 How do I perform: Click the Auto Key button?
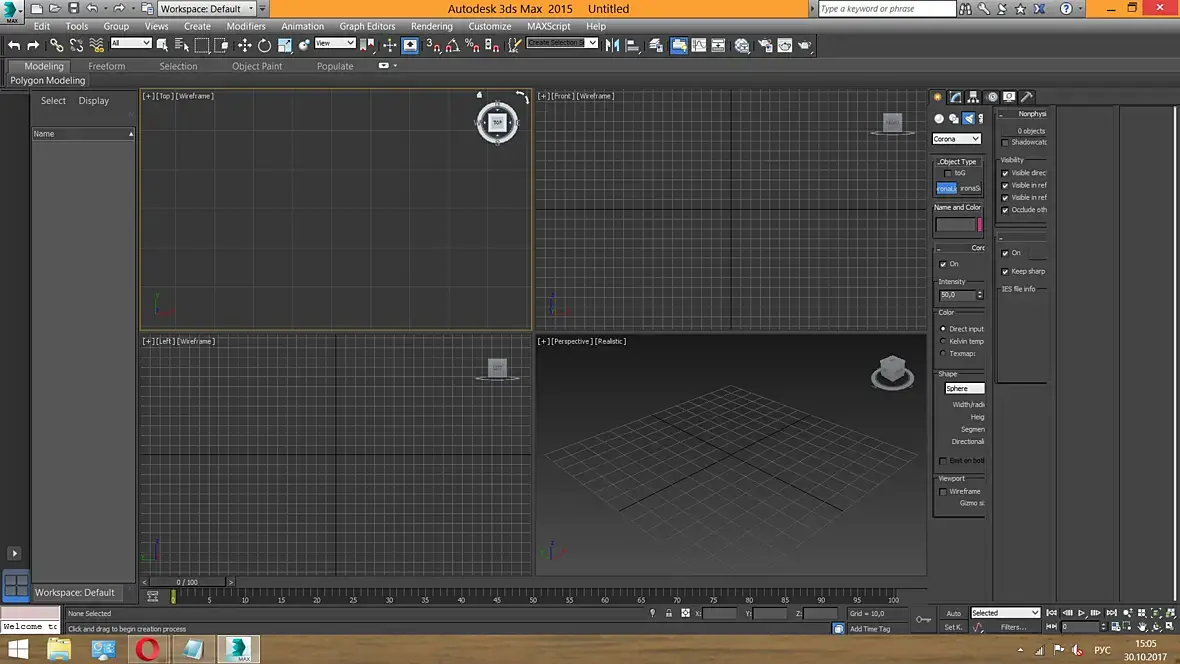click(953, 614)
